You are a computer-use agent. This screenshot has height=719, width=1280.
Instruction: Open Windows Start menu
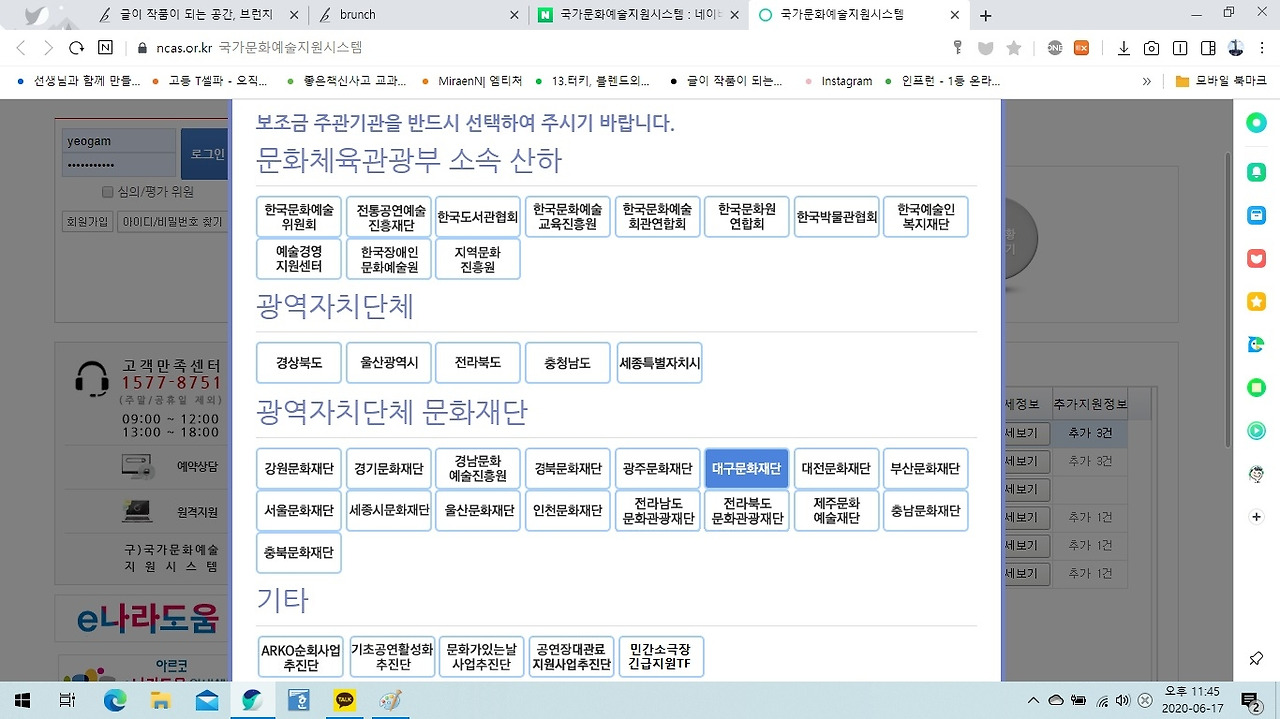click(x=22, y=701)
